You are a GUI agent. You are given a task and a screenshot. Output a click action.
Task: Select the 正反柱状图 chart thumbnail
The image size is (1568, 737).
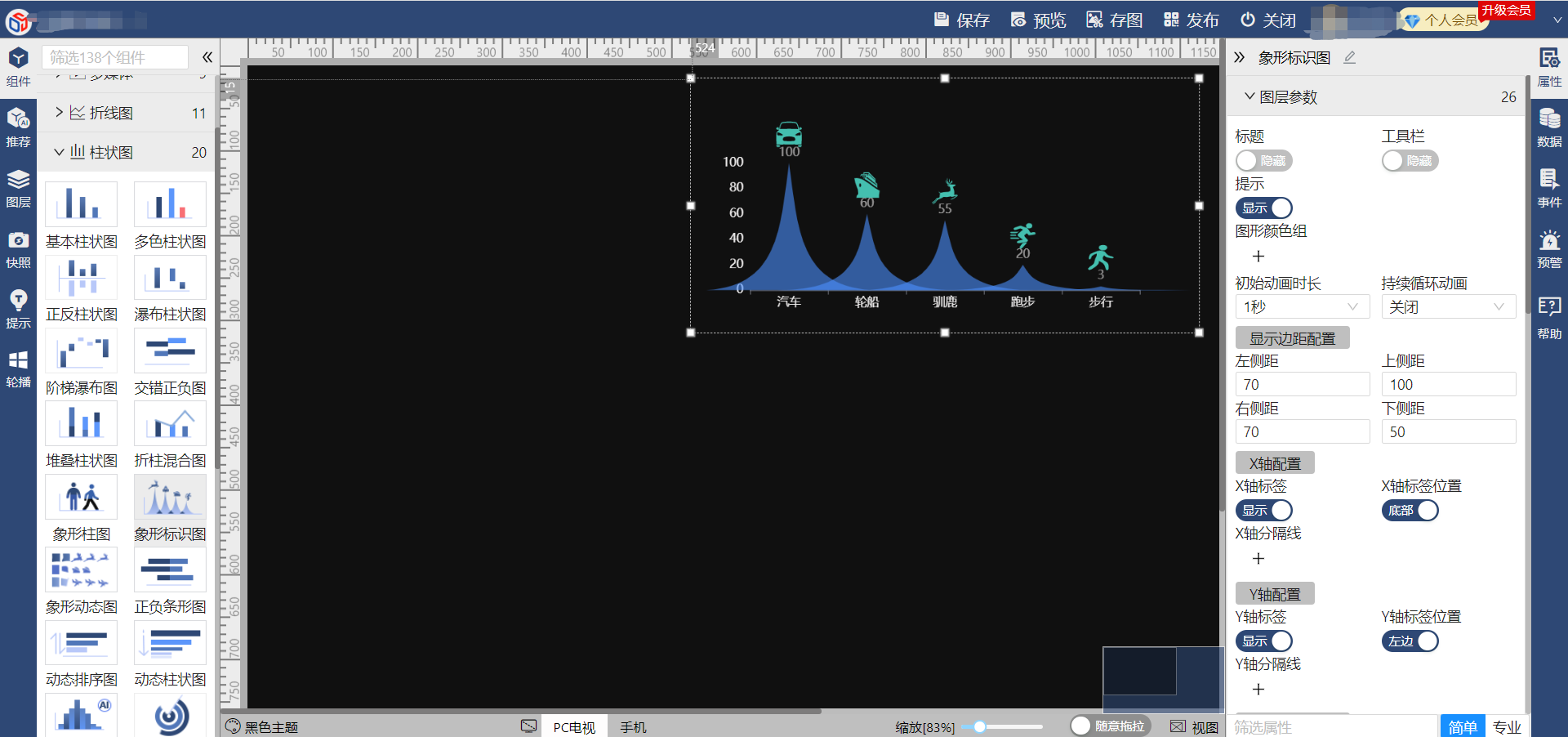pyautogui.click(x=81, y=276)
